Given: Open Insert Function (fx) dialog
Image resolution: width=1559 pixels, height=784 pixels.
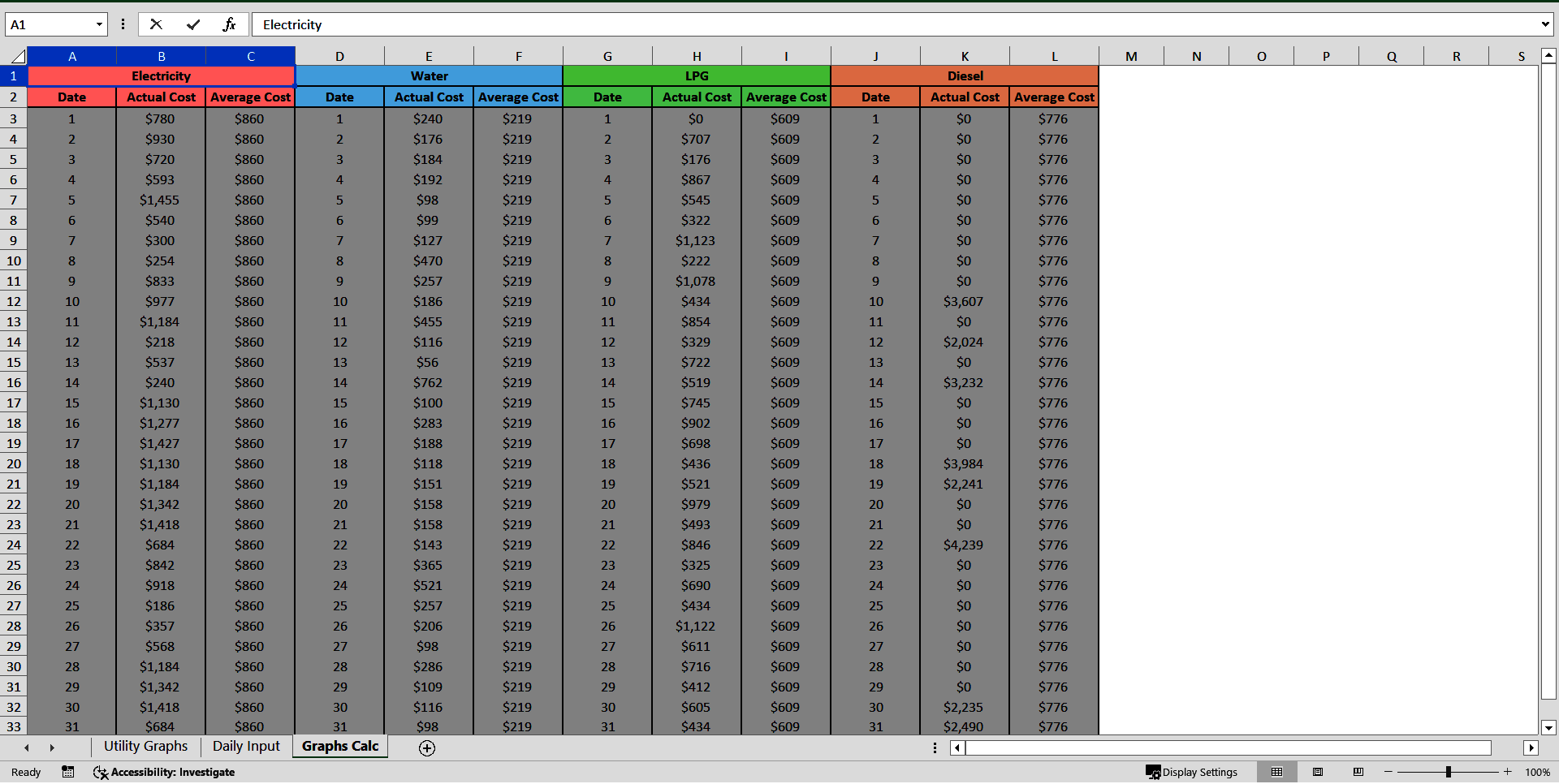Looking at the screenshot, I should coord(229,24).
